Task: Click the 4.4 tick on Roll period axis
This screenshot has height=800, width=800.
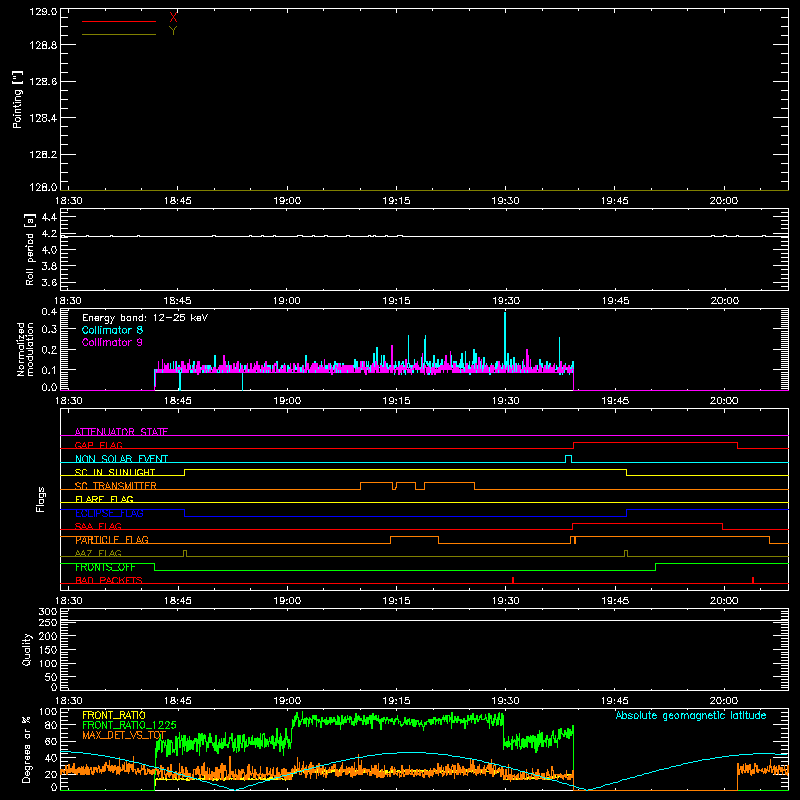Action: click(49, 217)
